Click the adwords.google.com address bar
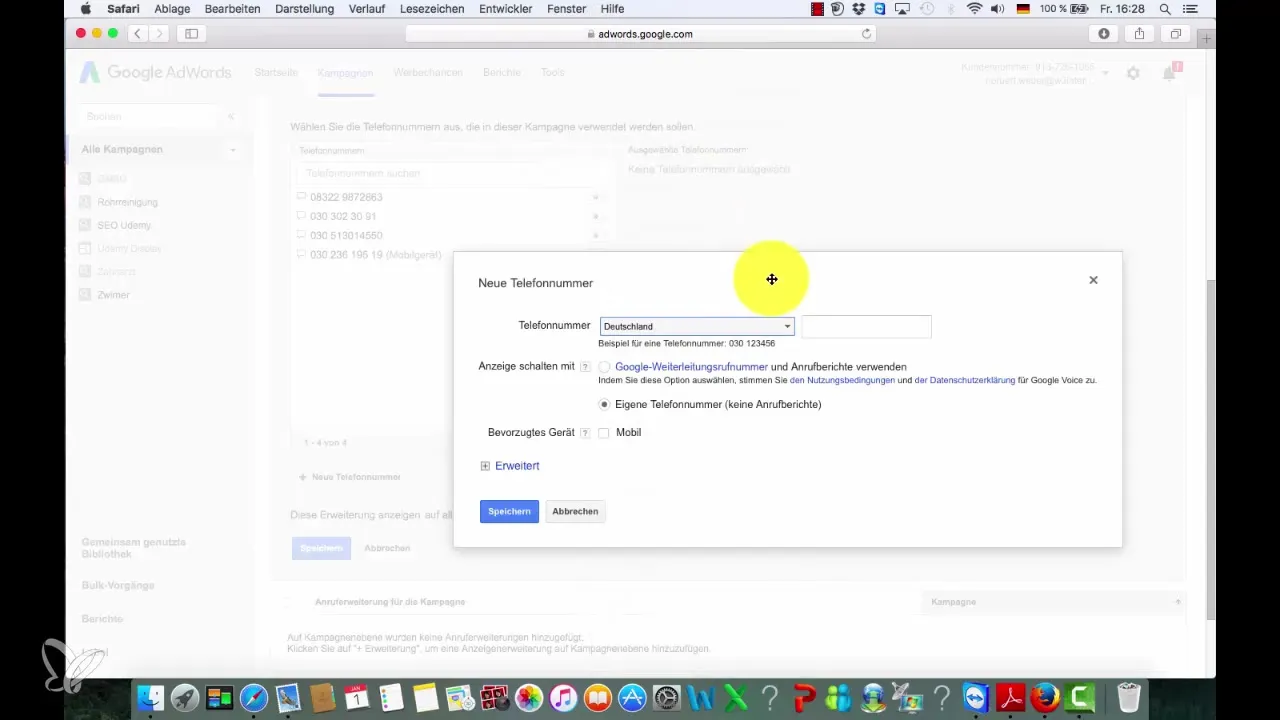The width and height of the screenshot is (1280, 720). click(x=640, y=34)
